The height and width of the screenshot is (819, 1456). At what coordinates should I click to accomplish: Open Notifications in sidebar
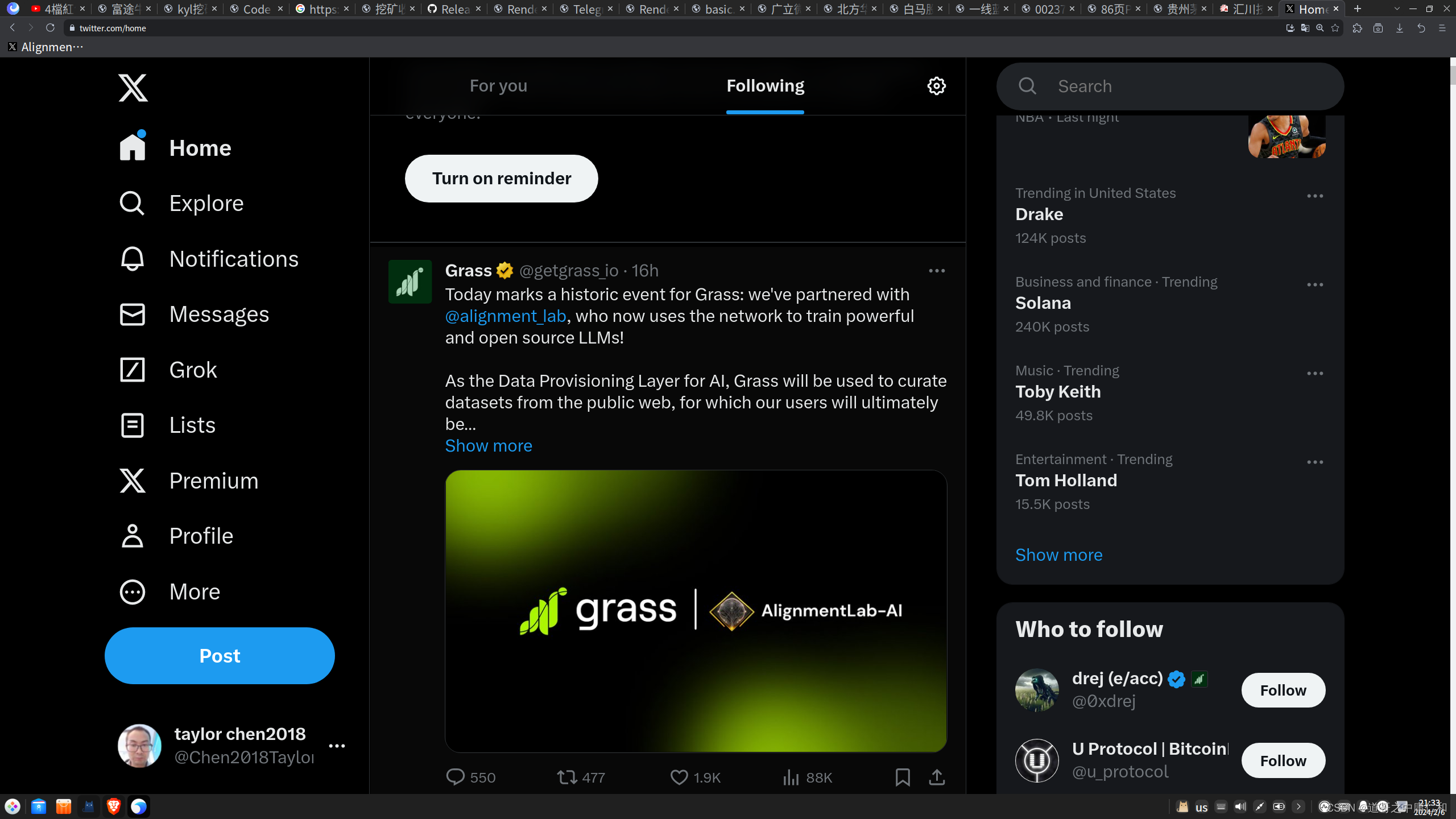click(x=233, y=259)
